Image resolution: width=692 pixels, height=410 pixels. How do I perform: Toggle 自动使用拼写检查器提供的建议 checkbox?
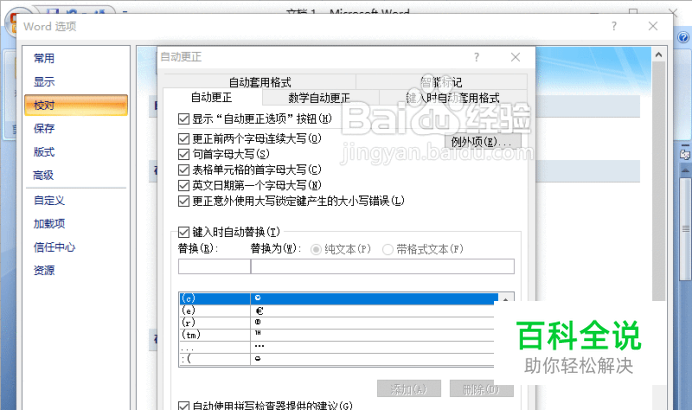click(184, 406)
